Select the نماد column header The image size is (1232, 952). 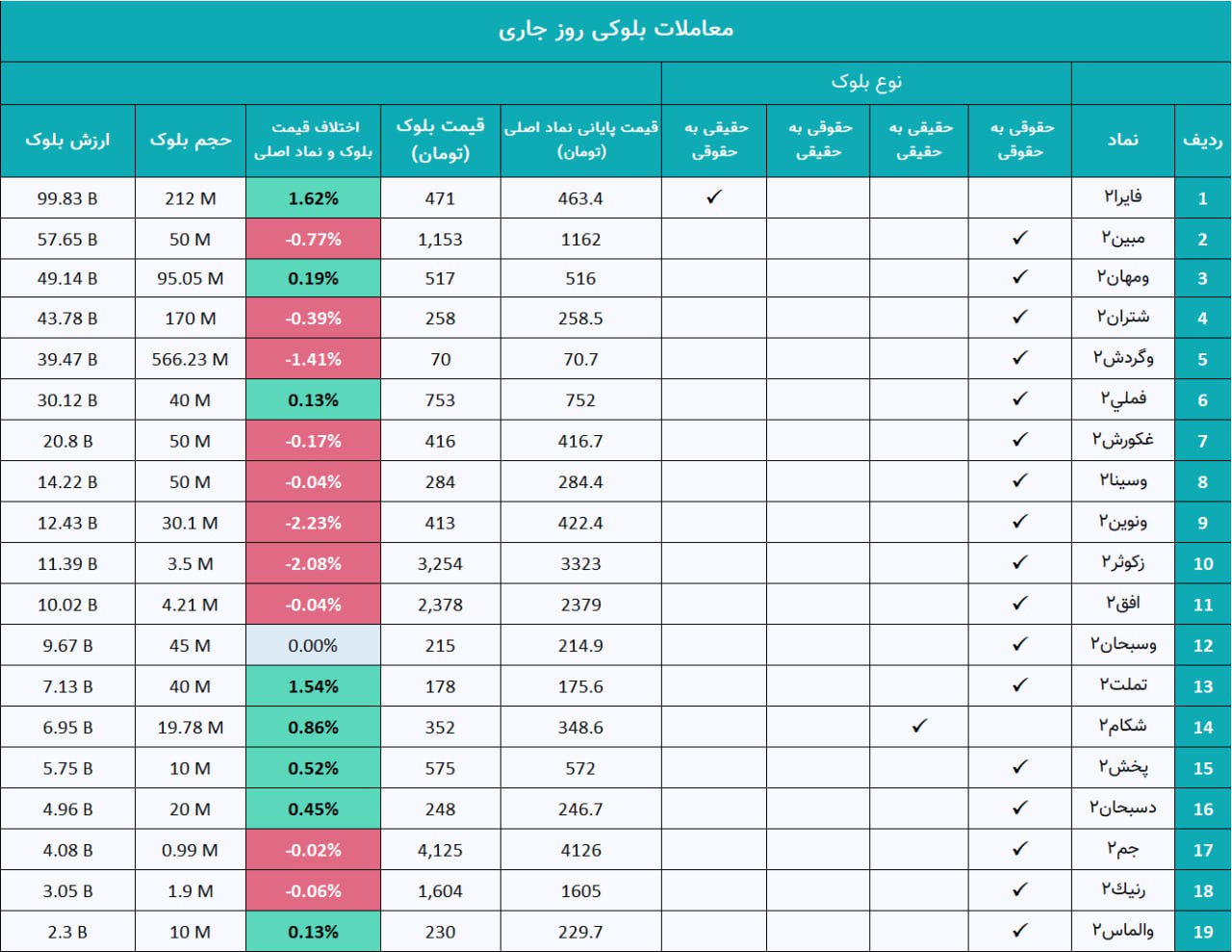[1122, 140]
